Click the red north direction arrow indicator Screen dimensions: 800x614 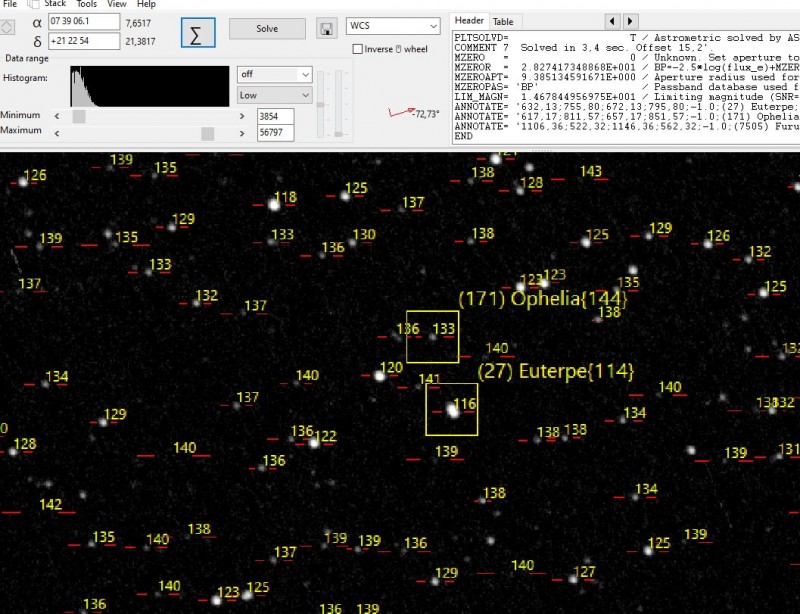[x=401, y=111]
